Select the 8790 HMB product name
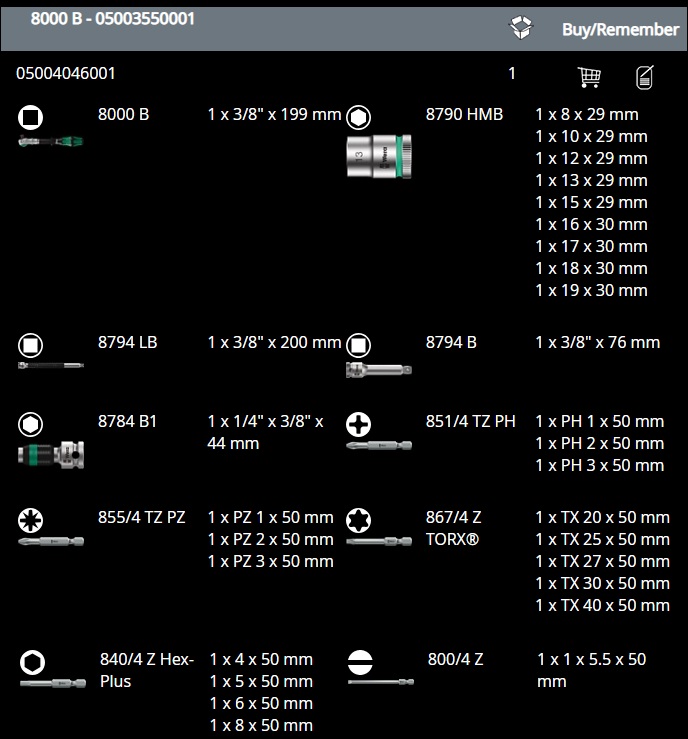Screen dimensions: 688x739 465,115
